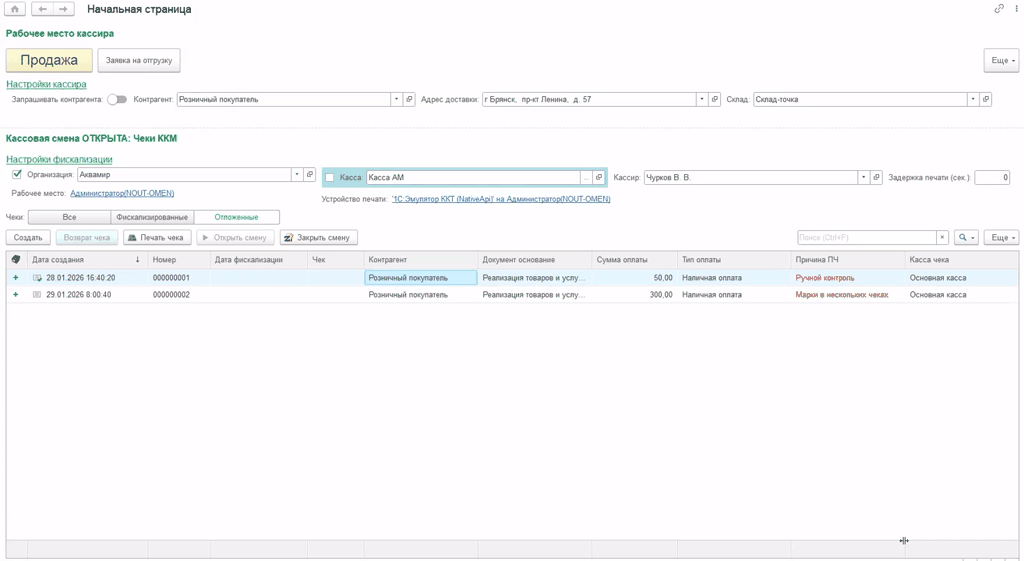Copy link via the chain icon
1024x561 pixels.
(998, 9)
